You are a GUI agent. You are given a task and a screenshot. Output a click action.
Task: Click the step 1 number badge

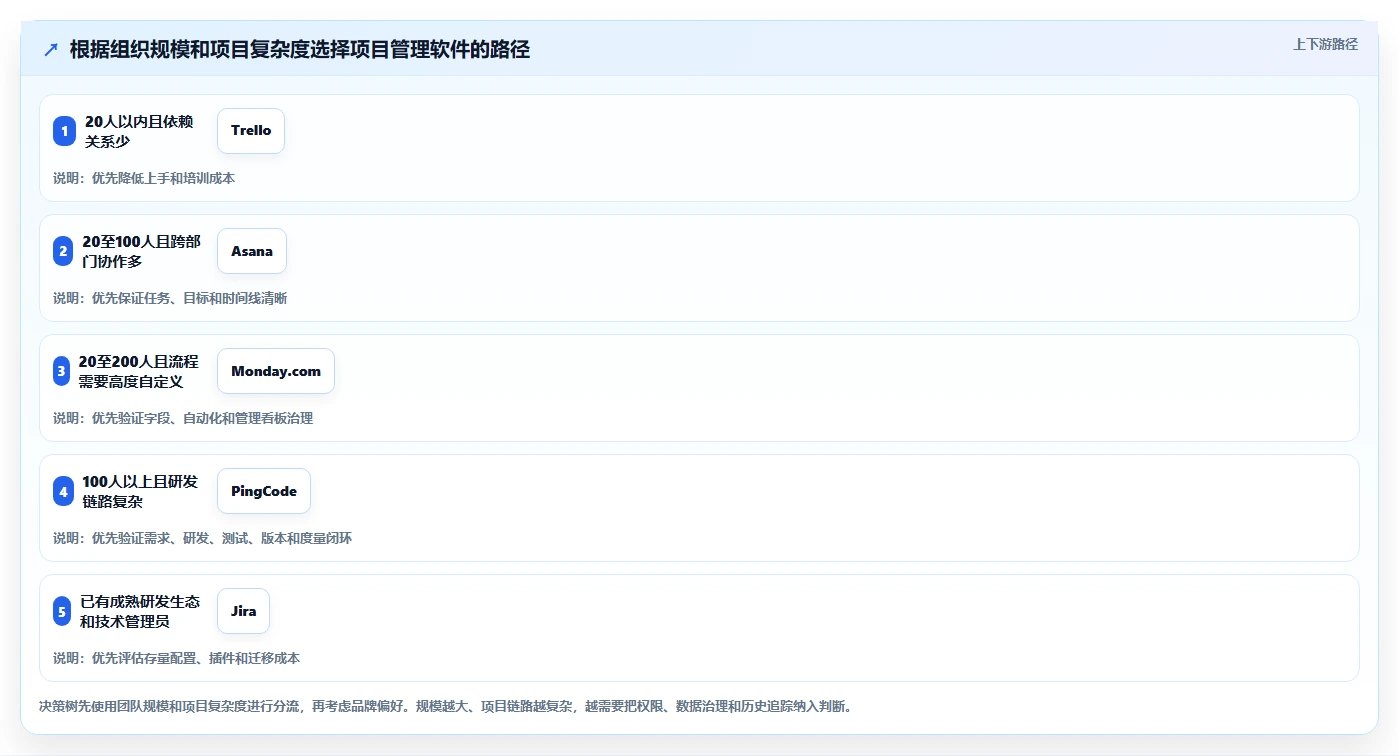64,131
